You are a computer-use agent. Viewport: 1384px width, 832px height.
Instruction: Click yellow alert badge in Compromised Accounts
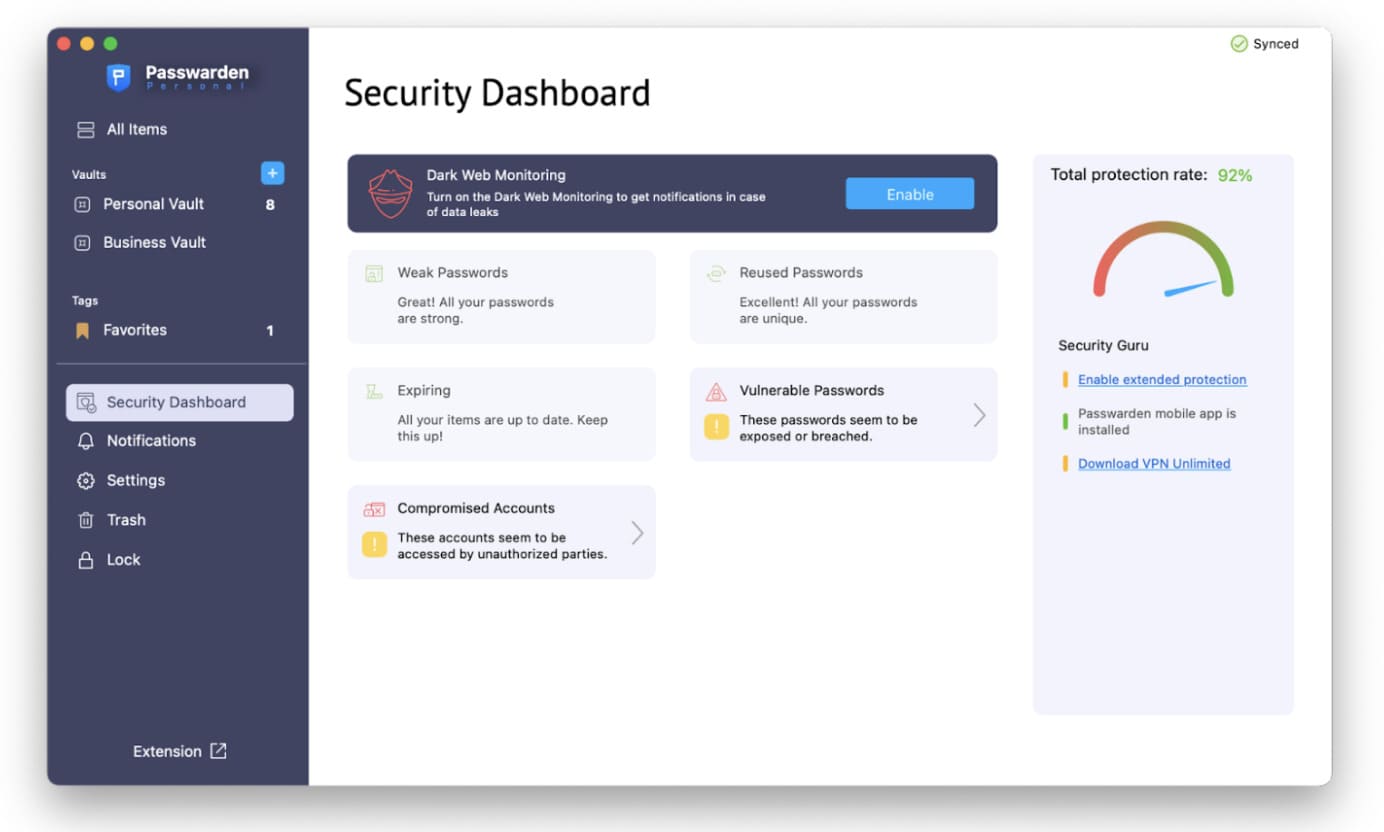(374, 545)
